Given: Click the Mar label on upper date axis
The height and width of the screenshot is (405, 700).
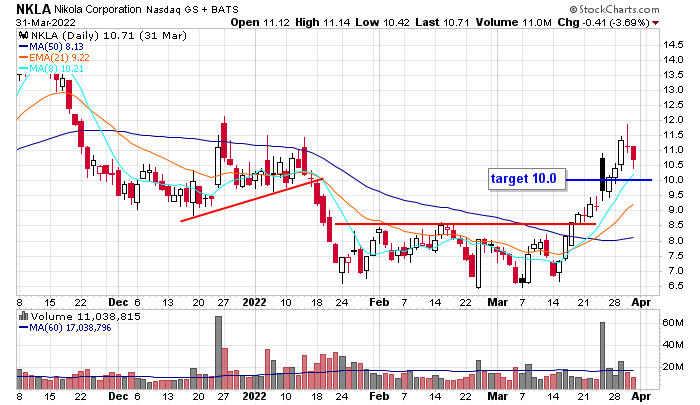Looking at the screenshot, I should [497, 302].
